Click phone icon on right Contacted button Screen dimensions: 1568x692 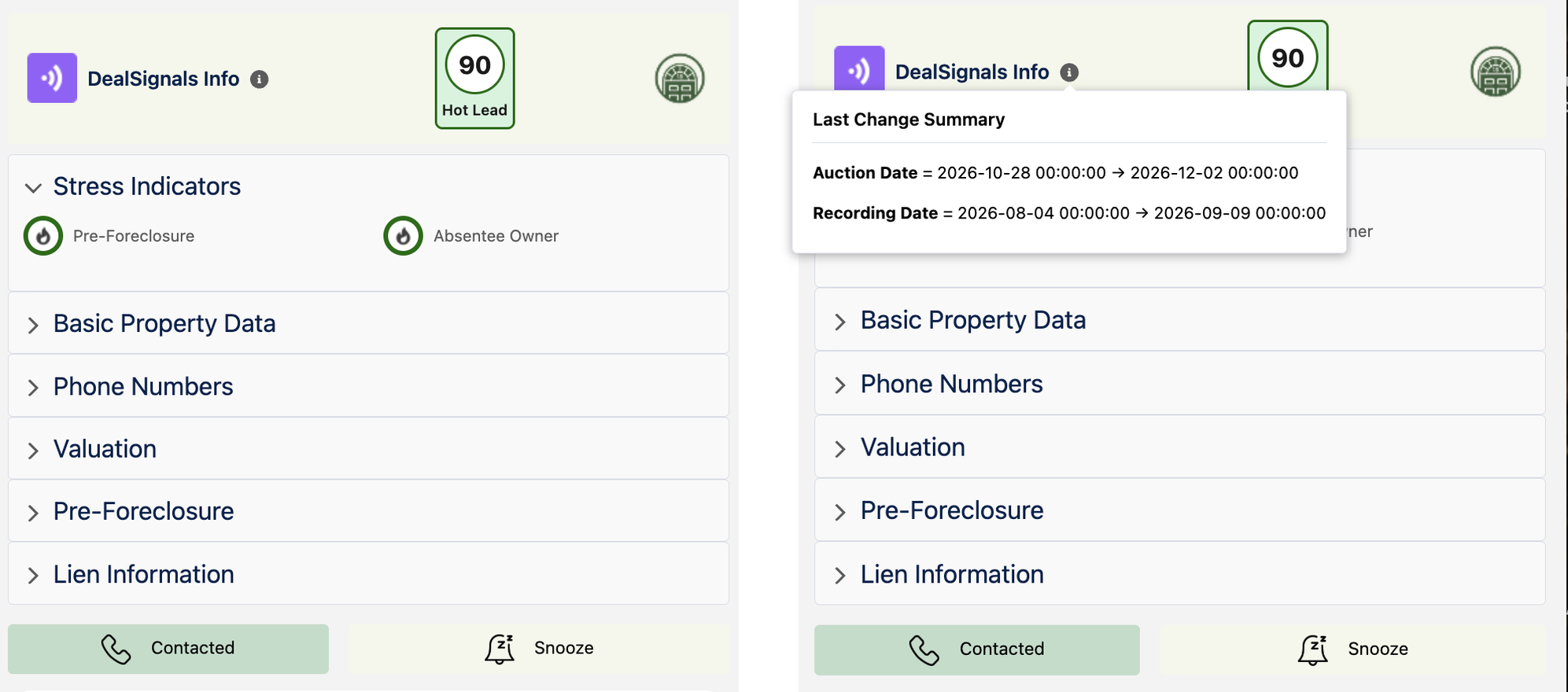coord(924,650)
